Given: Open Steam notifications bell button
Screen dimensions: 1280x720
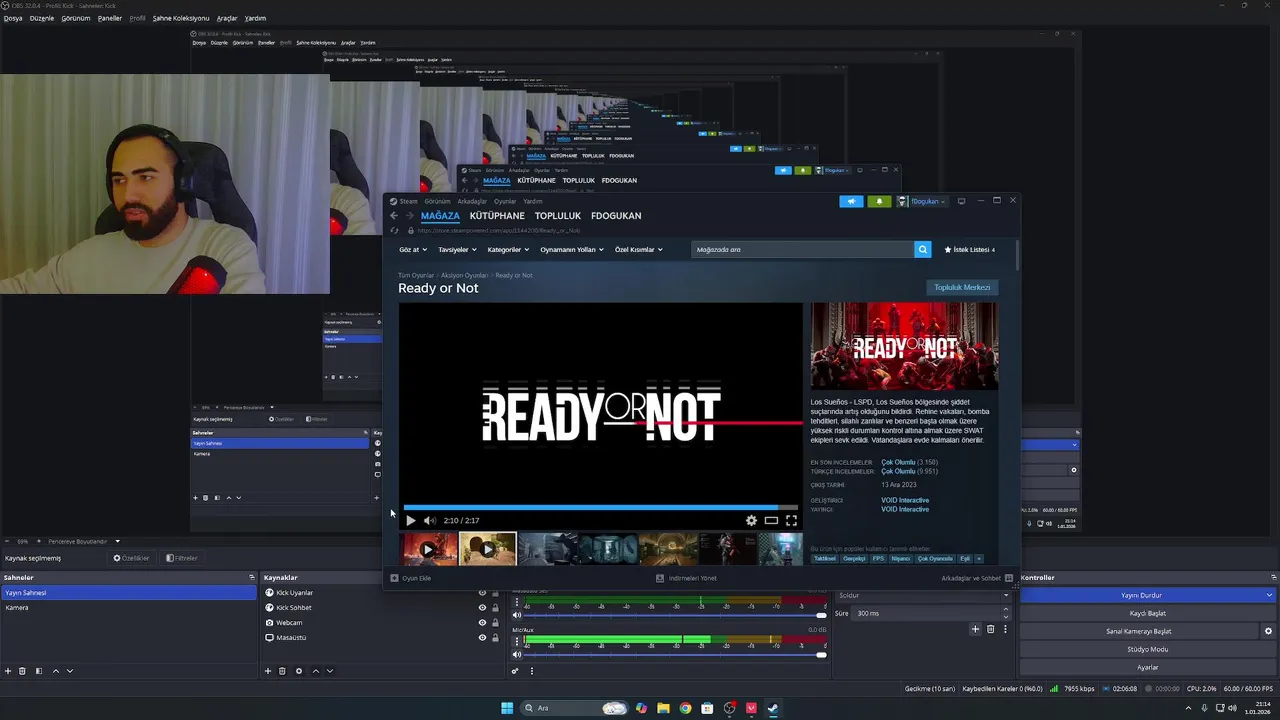Looking at the screenshot, I should pos(879,201).
